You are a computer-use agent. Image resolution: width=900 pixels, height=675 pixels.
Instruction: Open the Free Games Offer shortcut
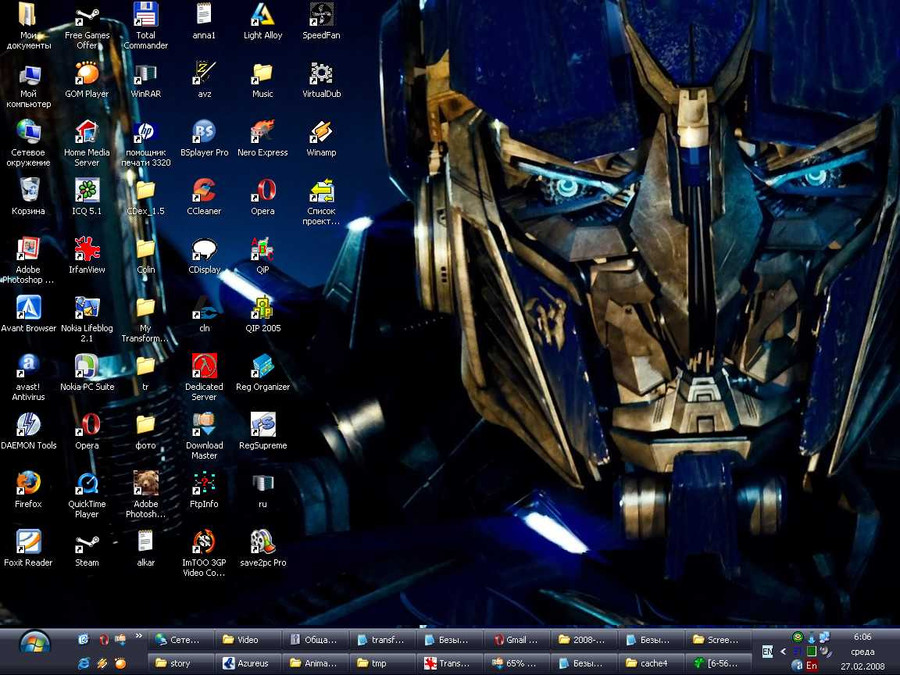[x=87, y=25]
